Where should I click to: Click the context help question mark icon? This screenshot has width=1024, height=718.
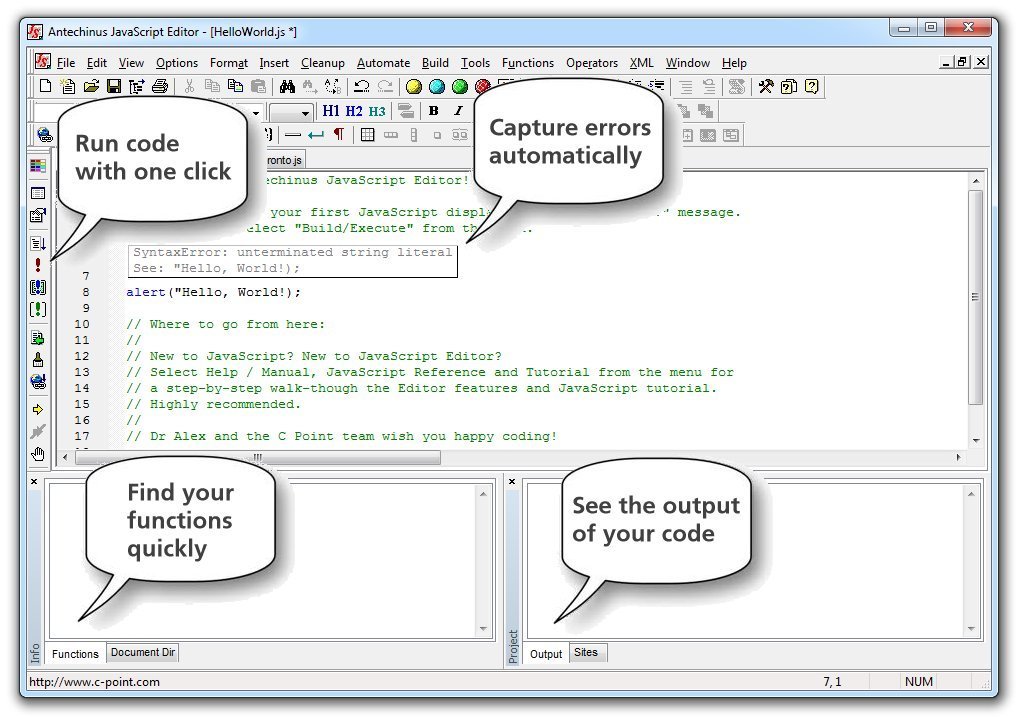pos(811,86)
